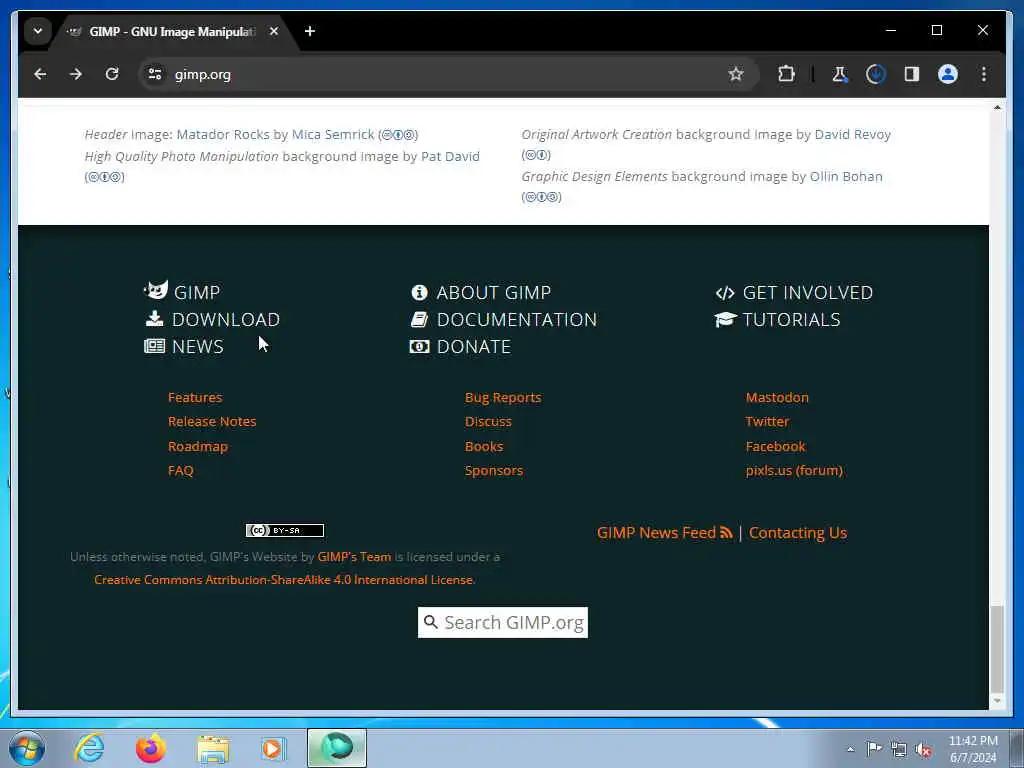1024x768 pixels.
Task: Open the FAQ link
Action: pyautogui.click(x=181, y=470)
